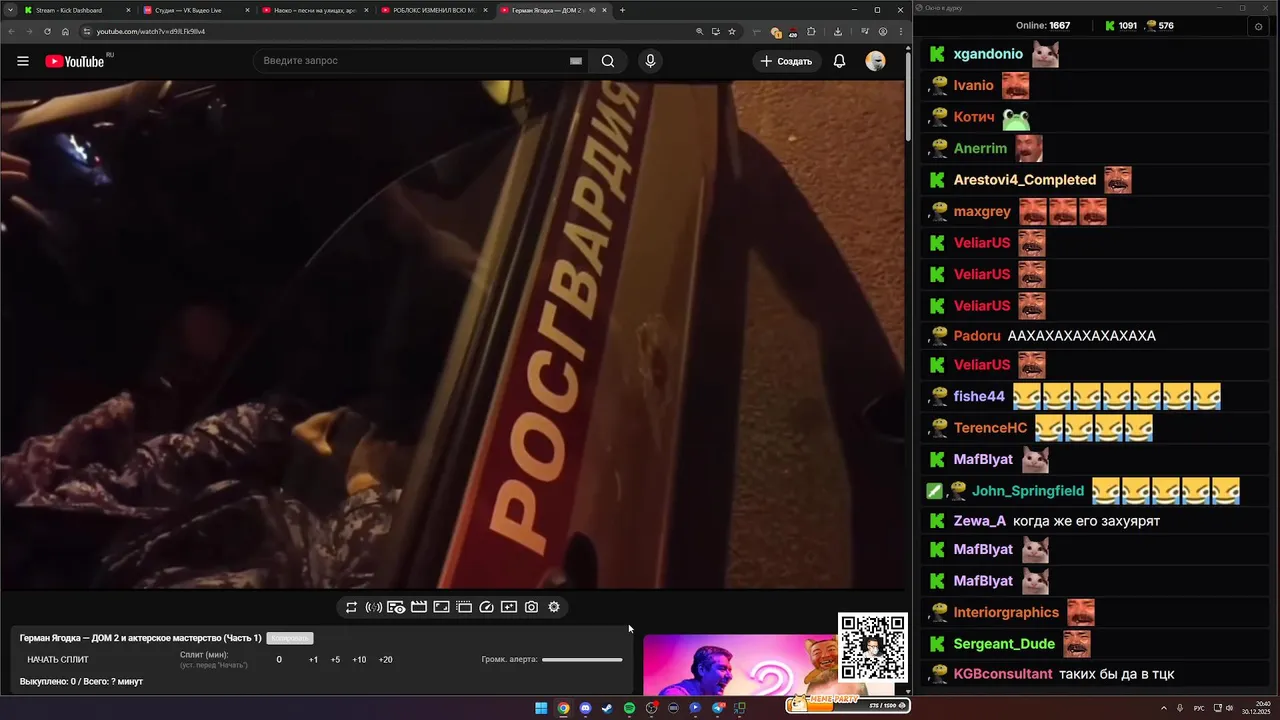The image size is (1280, 720).
Task: Open the playback speed gauge icon
Action: (486, 607)
